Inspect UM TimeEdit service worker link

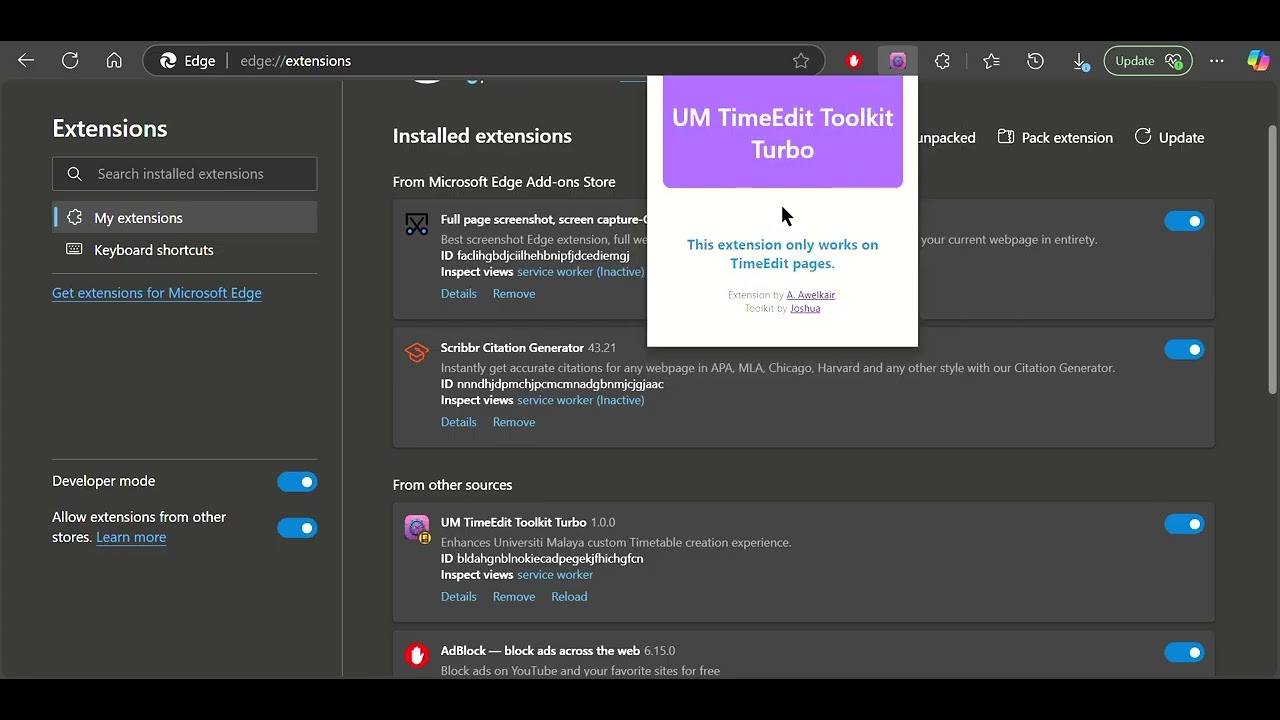click(555, 575)
